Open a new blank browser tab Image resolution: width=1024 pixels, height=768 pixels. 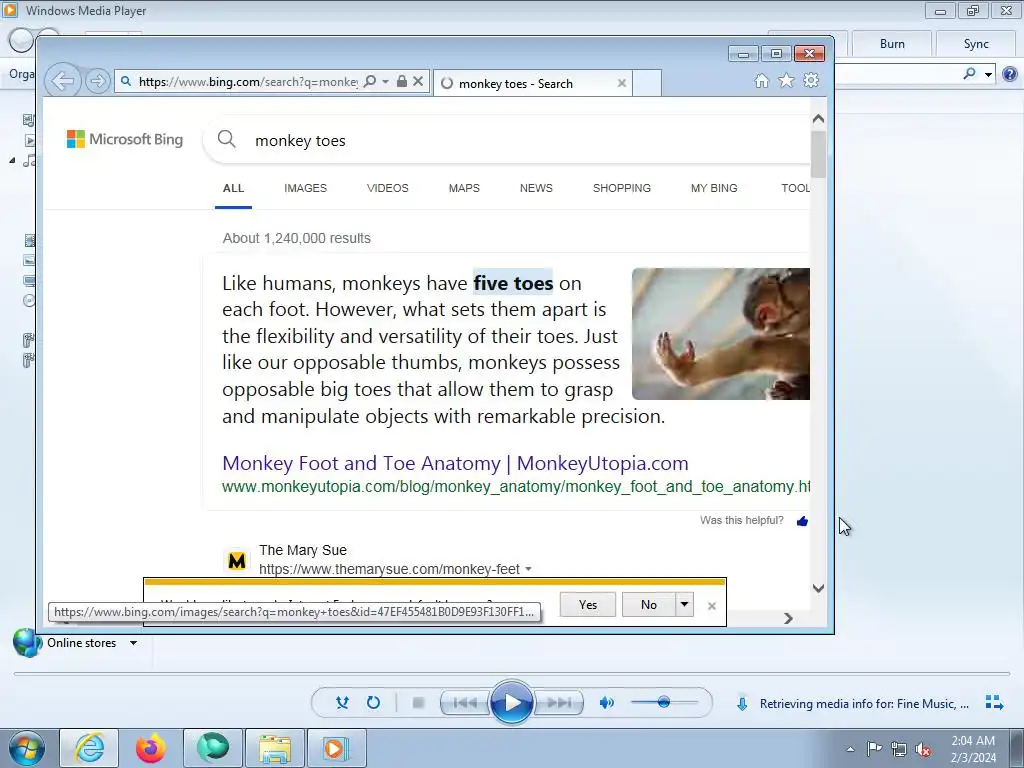(647, 83)
